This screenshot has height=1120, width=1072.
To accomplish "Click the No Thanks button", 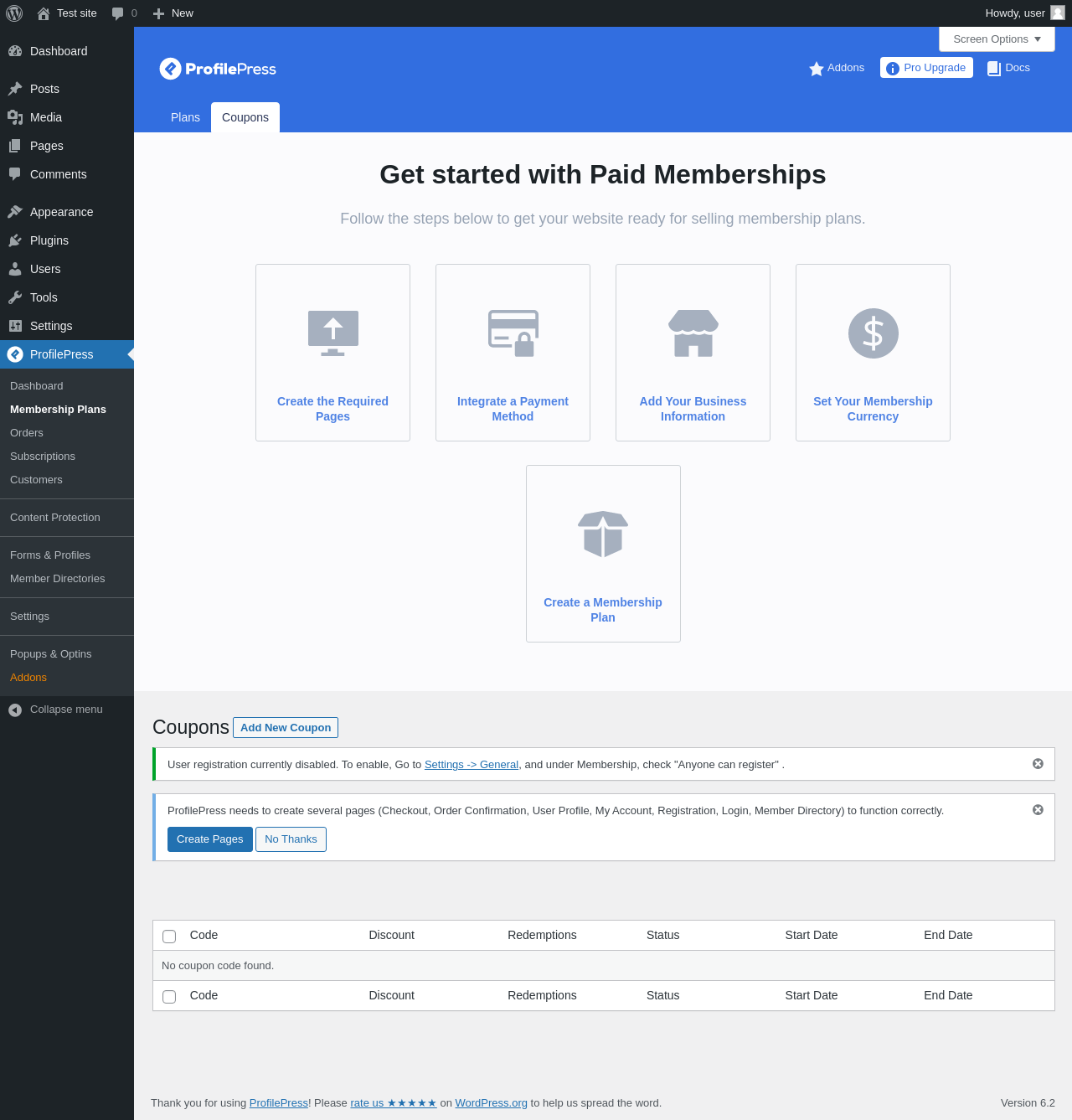I will 291,839.
